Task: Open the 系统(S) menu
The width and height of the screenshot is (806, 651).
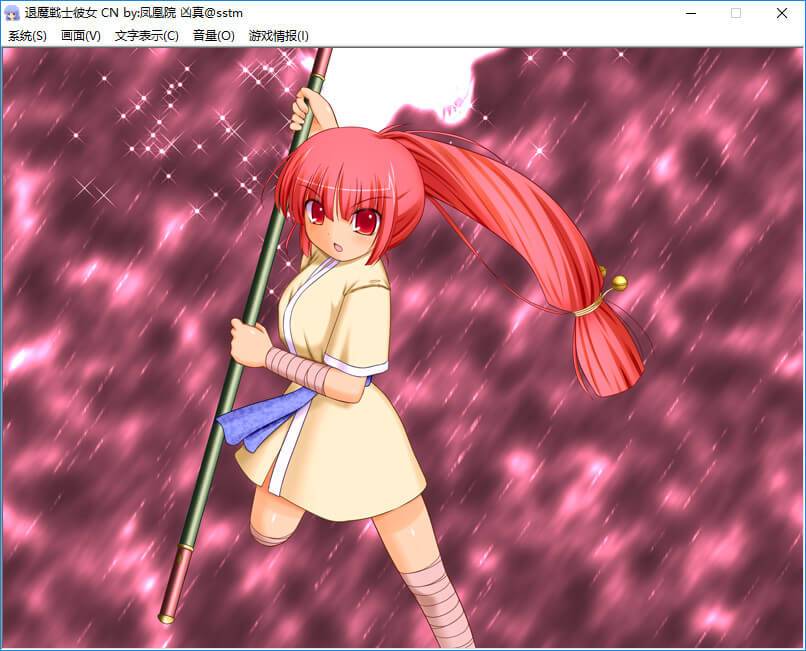Action: click(28, 36)
